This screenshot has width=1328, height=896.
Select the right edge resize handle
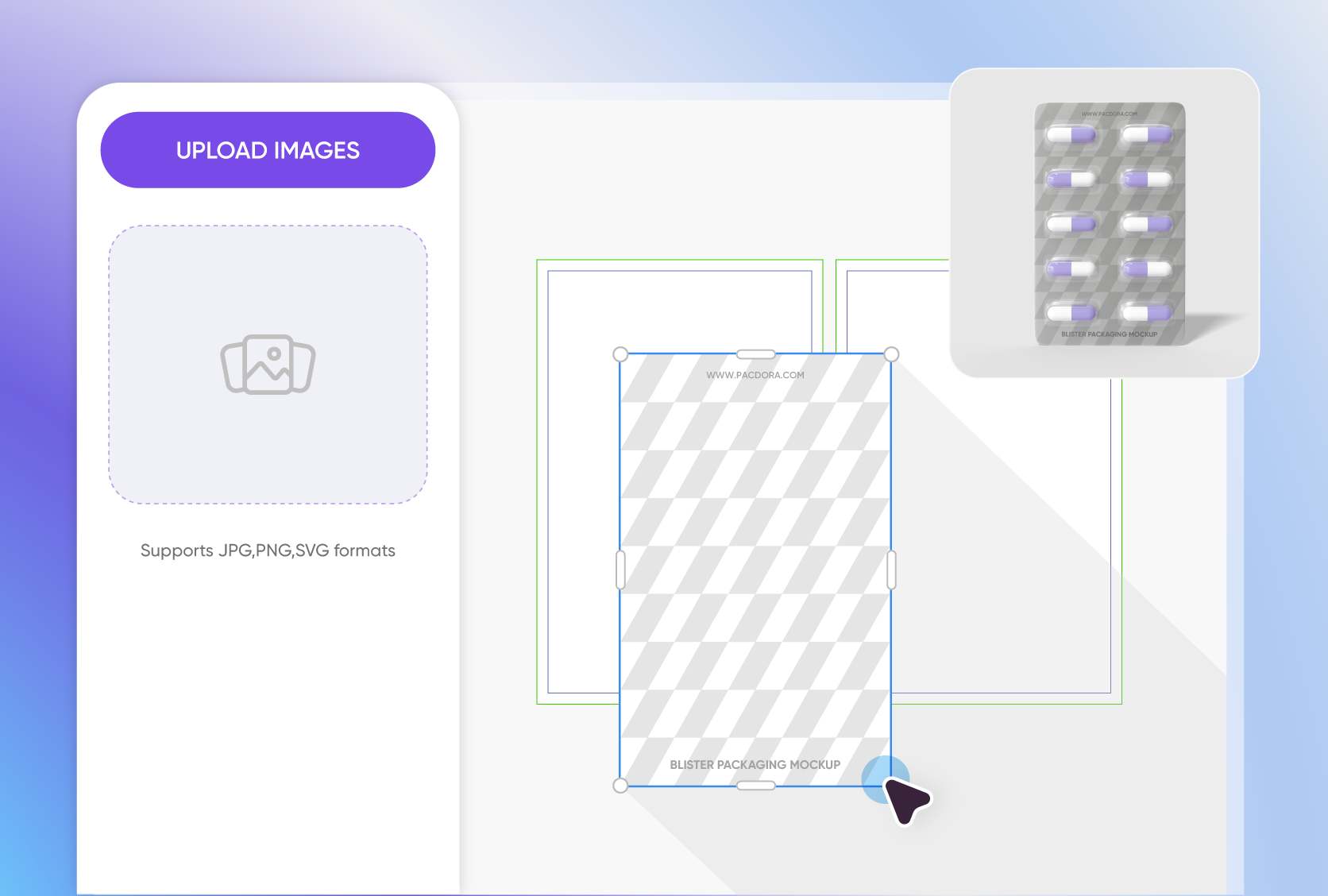point(891,570)
